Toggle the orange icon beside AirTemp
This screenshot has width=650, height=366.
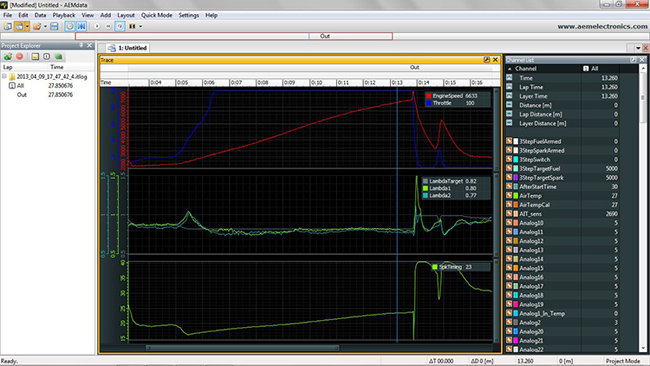click(x=509, y=196)
